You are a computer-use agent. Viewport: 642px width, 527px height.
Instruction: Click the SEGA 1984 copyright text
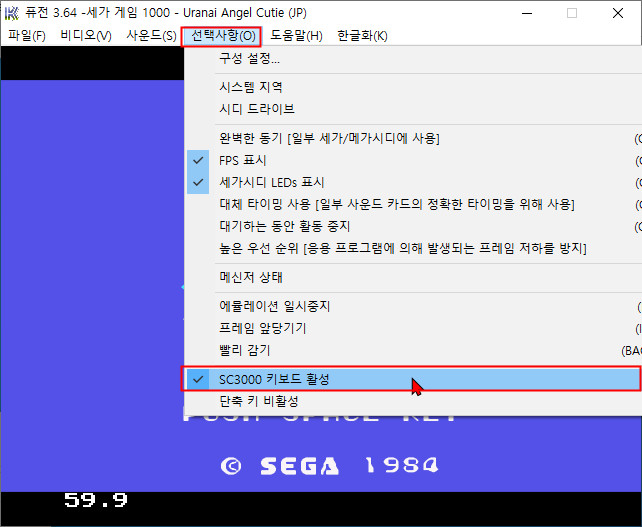pyautogui.click(x=329, y=466)
